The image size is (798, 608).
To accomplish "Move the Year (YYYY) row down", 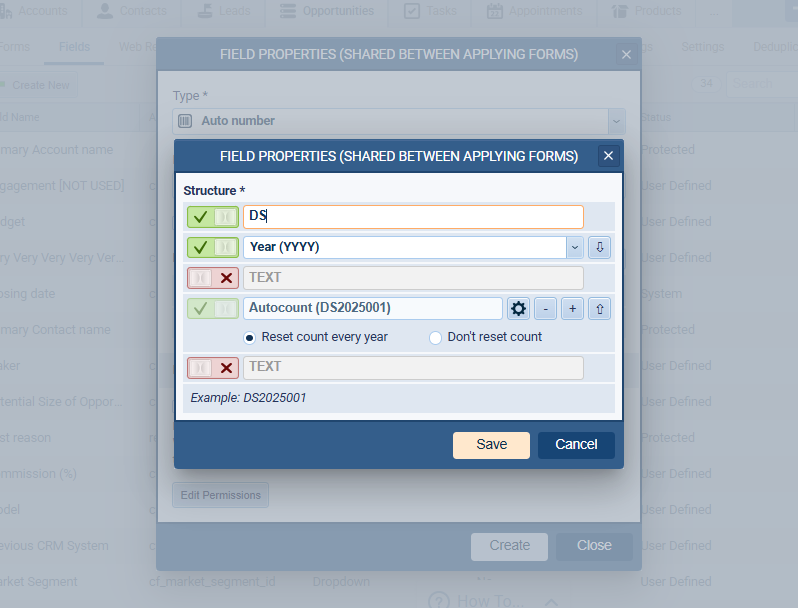I will (599, 247).
